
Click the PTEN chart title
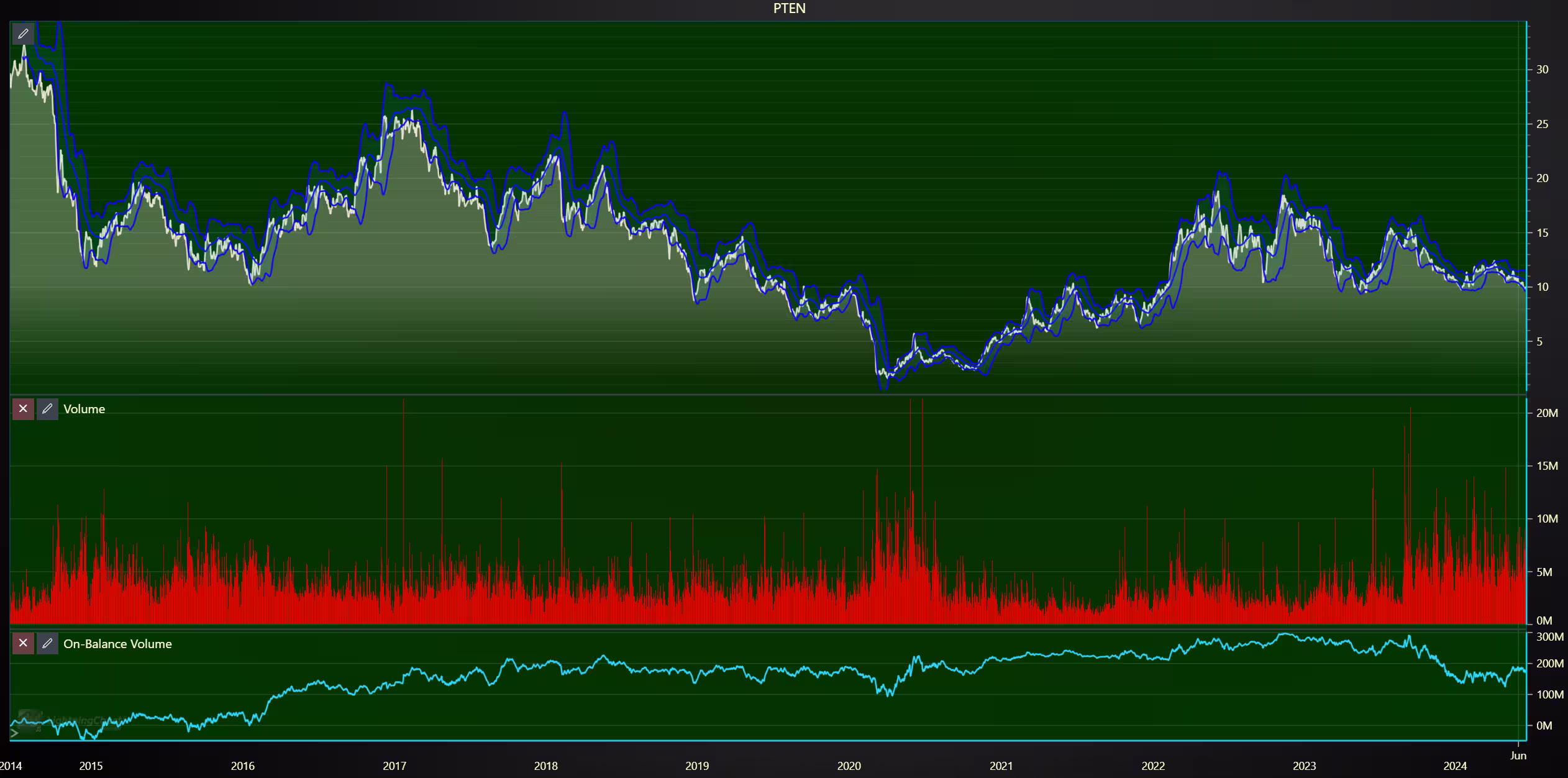click(x=789, y=8)
